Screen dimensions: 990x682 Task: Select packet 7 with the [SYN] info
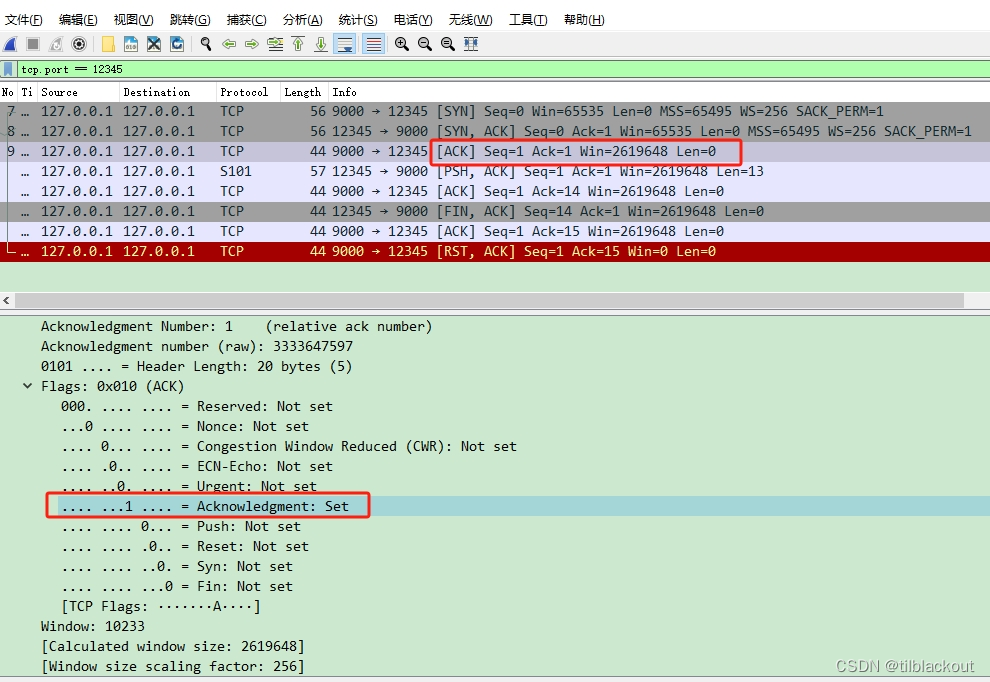[495, 112]
